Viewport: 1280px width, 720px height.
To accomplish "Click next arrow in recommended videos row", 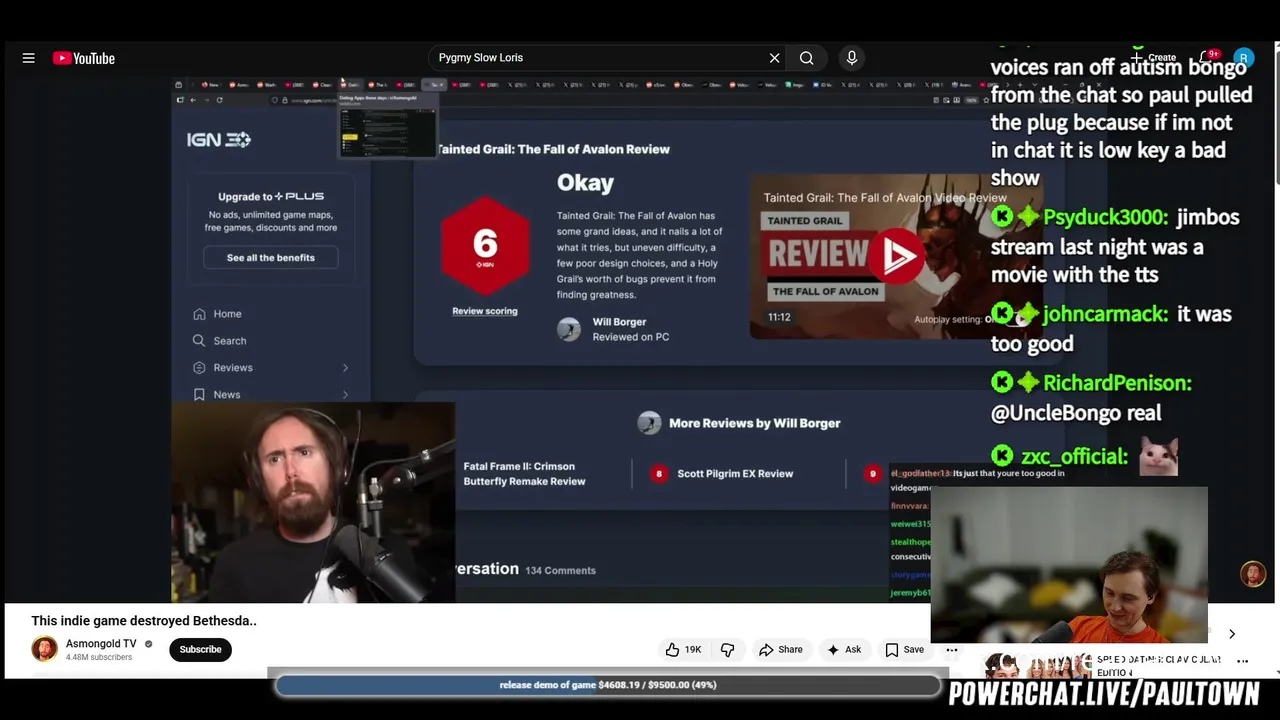I will tap(1232, 634).
